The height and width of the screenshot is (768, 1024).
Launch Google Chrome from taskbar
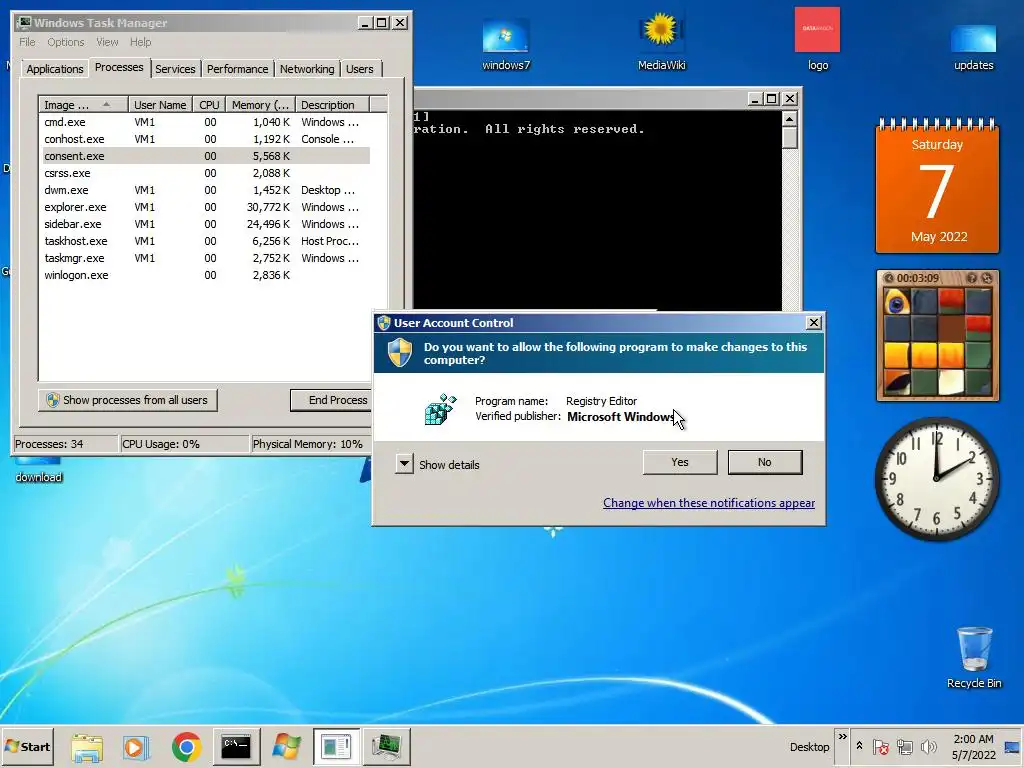186,747
